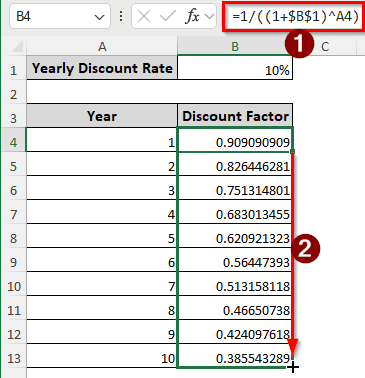Click the cell with 0.620921323
This screenshot has height=378, width=365.
235,236
